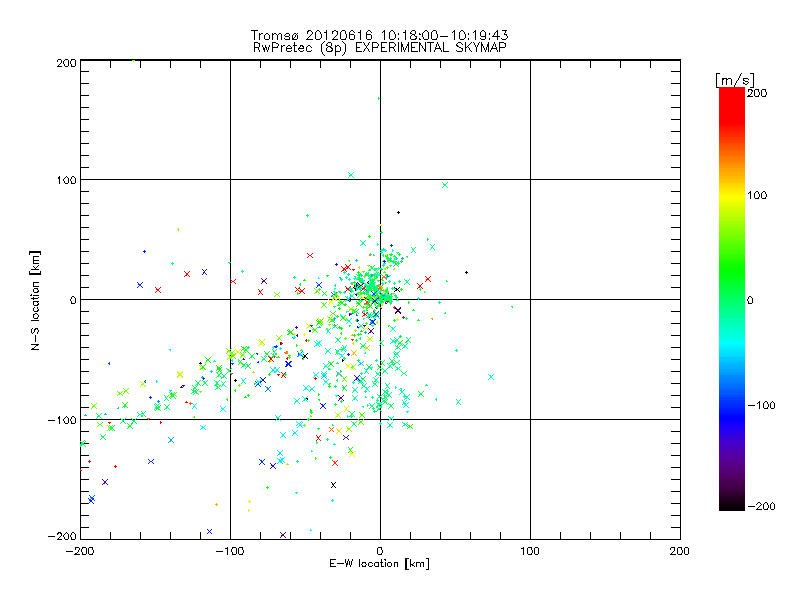Viewport: 800px width, 600px height.
Task: Click the isolated cyan X marker right of center
Action: coord(490,377)
